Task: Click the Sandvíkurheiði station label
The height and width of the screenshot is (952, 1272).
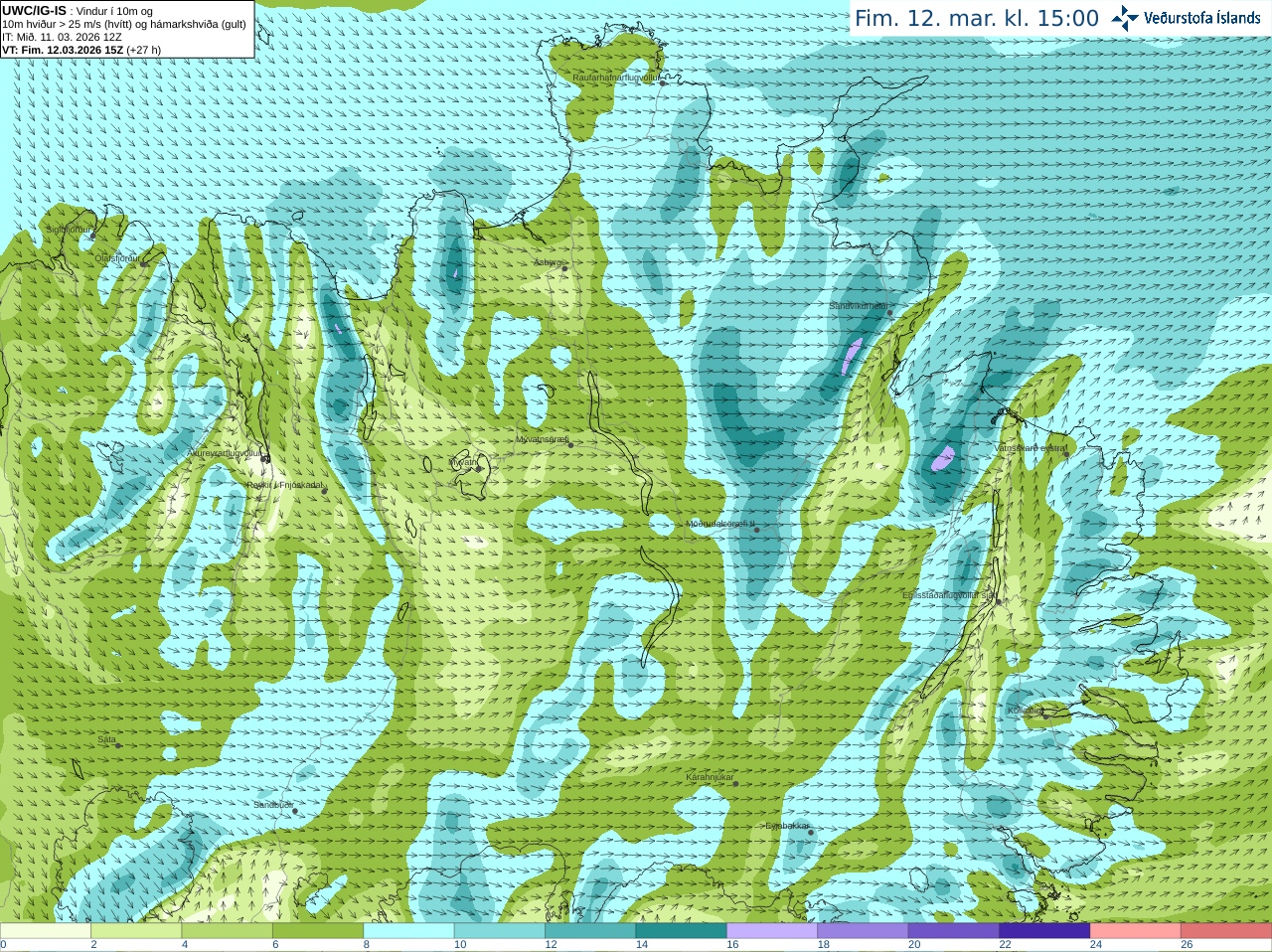Action: coord(858,307)
